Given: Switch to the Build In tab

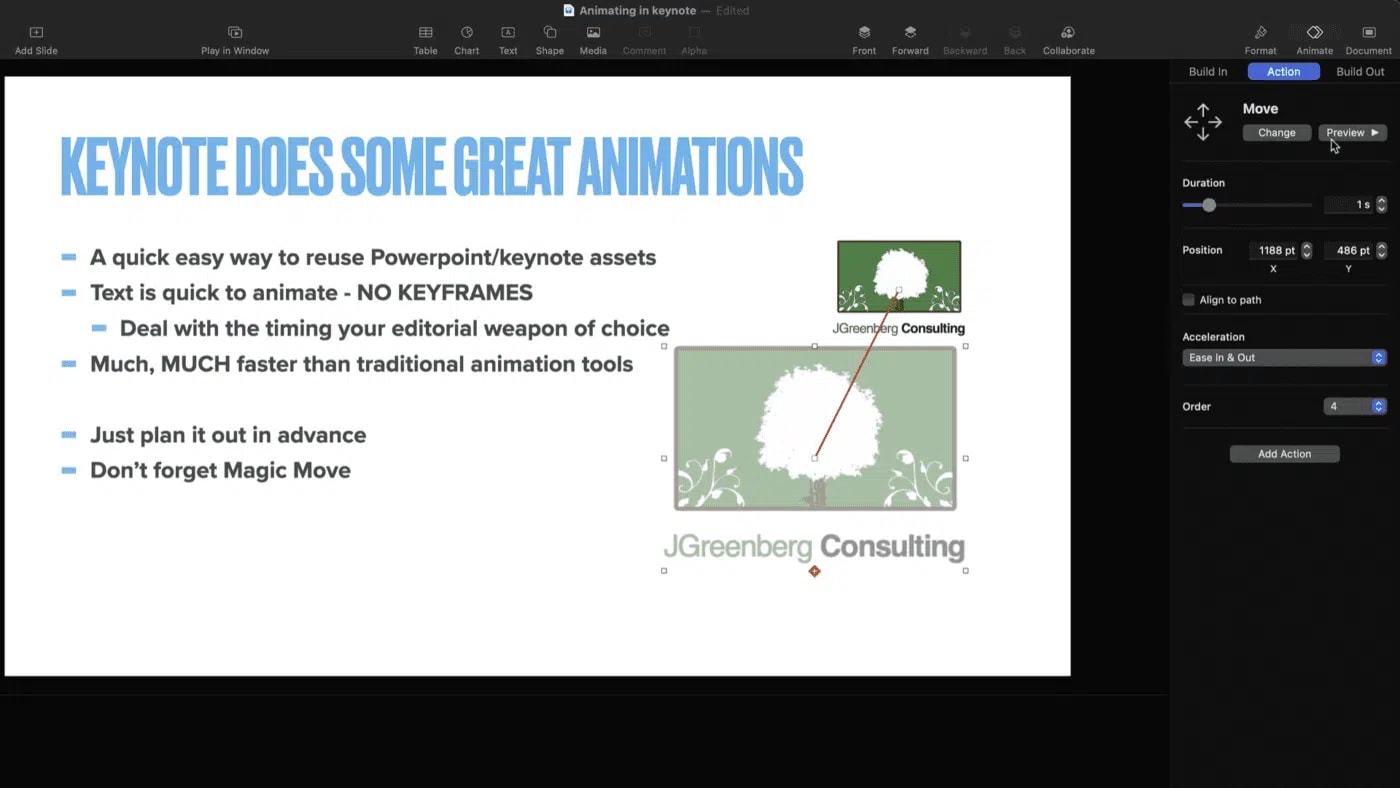Looking at the screenshot, I should [x=1207, y=72].
